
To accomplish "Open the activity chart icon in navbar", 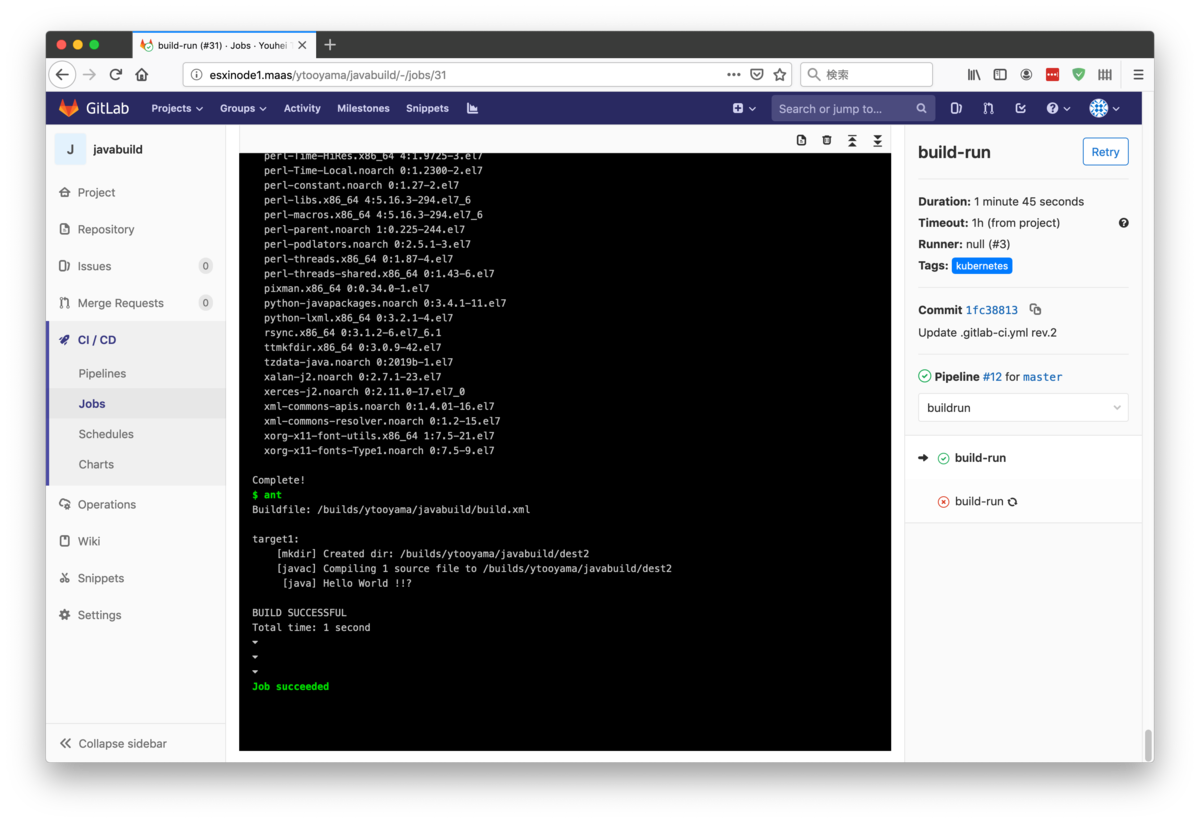I will coord(472,108).
